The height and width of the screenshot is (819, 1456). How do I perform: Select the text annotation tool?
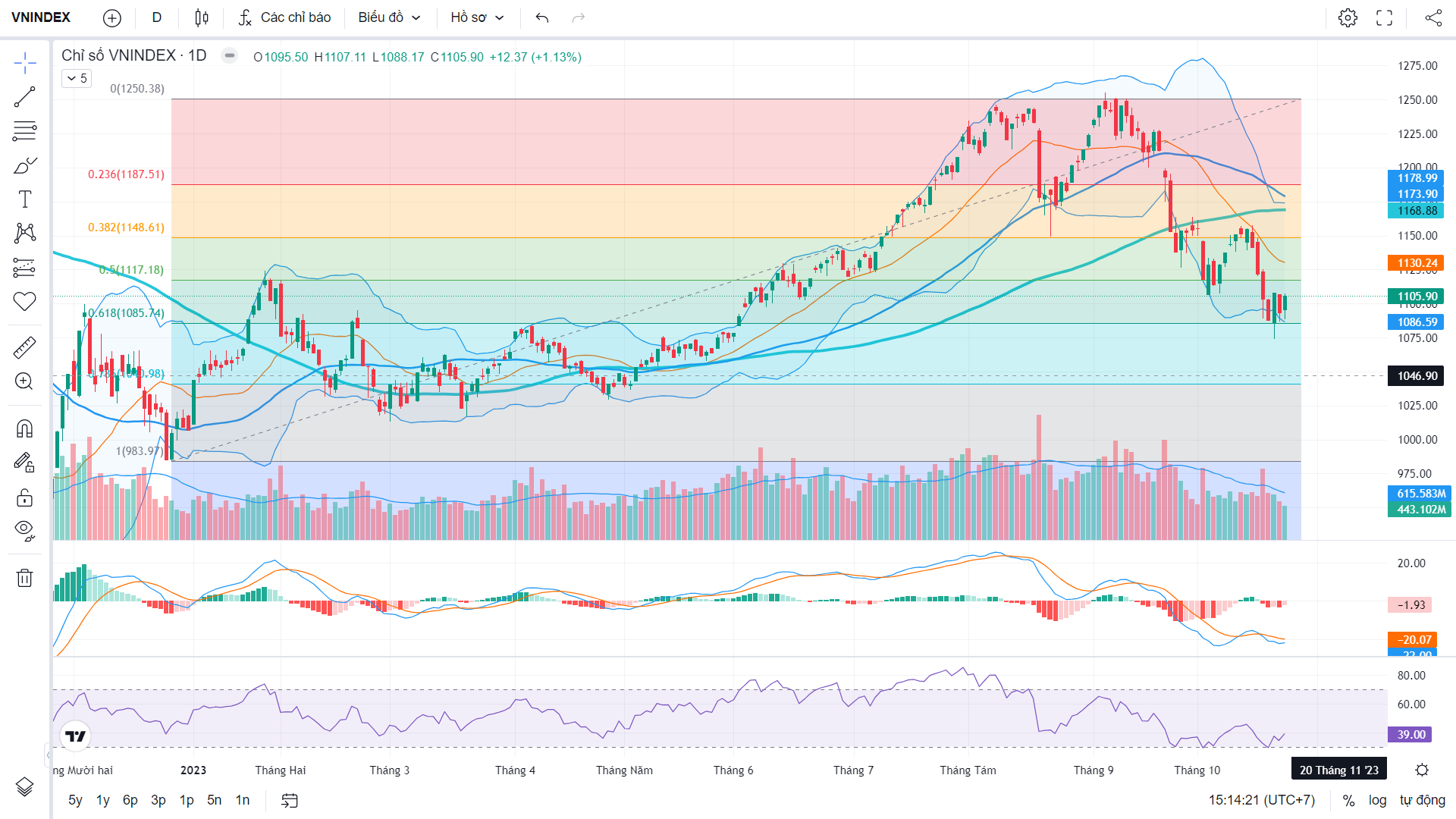pyautogui.click(x=25, y=199)
